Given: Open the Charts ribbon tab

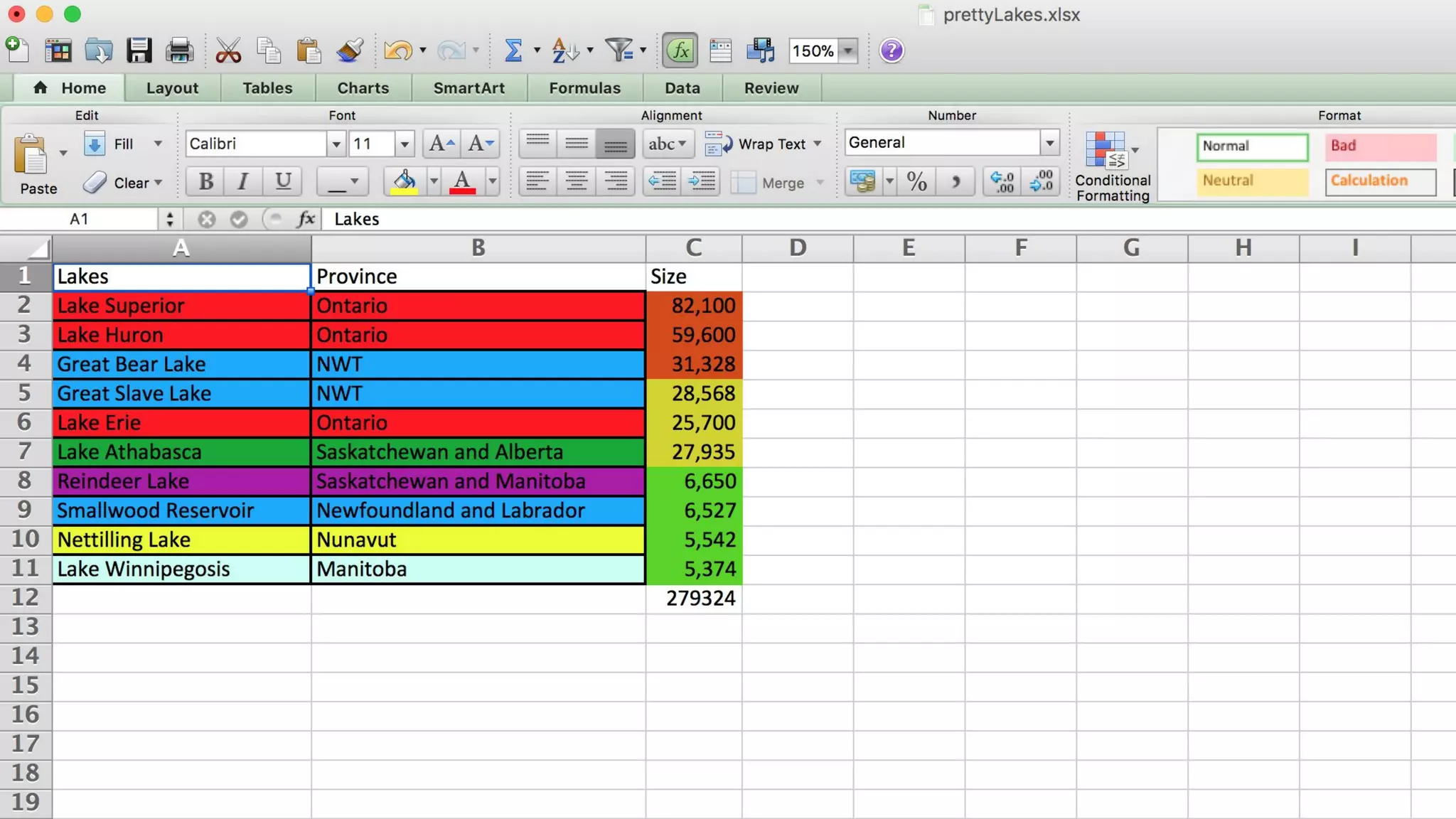Looking at the screenshot, I should (x=363, y=88).
